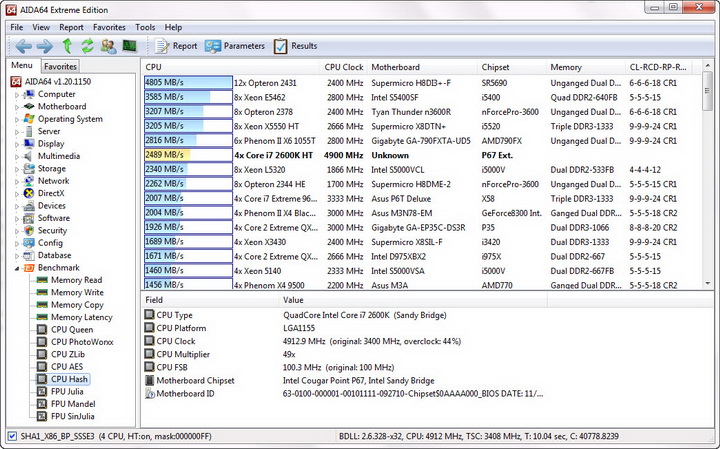Viewport: 720px width, 449px height.
Task: Select the Security shield icon
Action: pyautogui.click(x=29, y=230)
